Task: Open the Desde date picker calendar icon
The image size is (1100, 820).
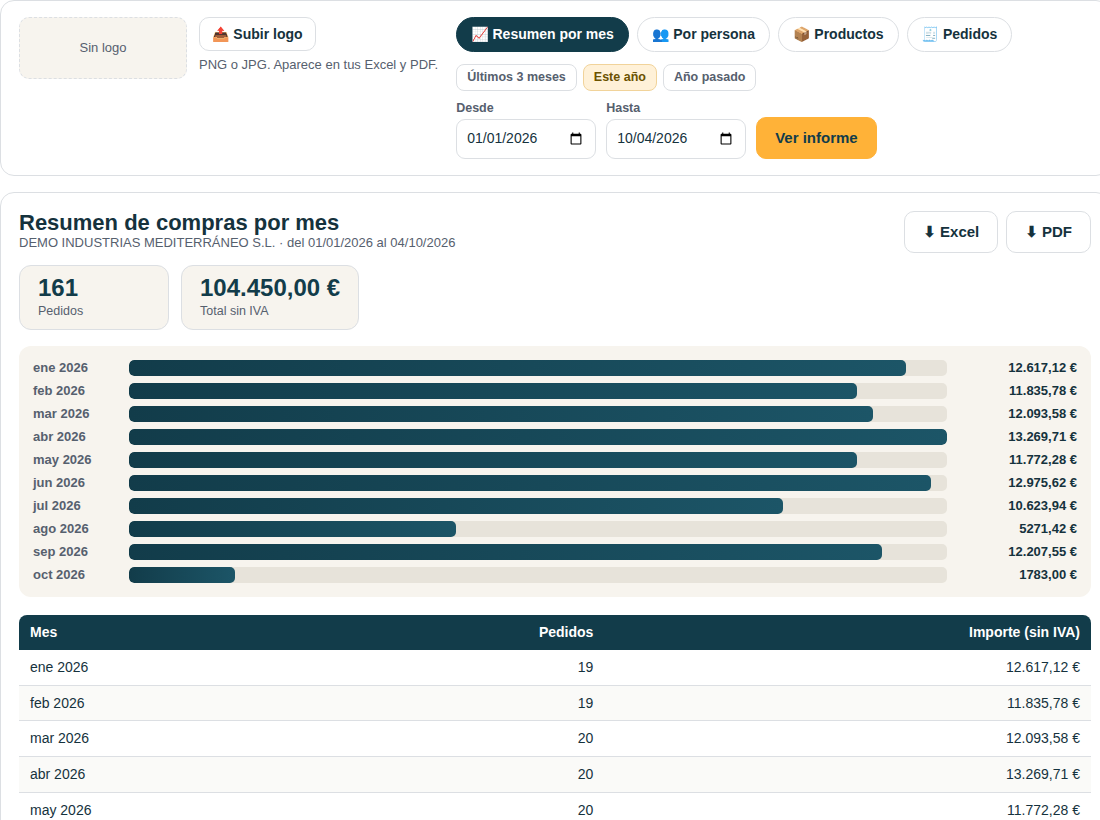Action: [576, 139]
